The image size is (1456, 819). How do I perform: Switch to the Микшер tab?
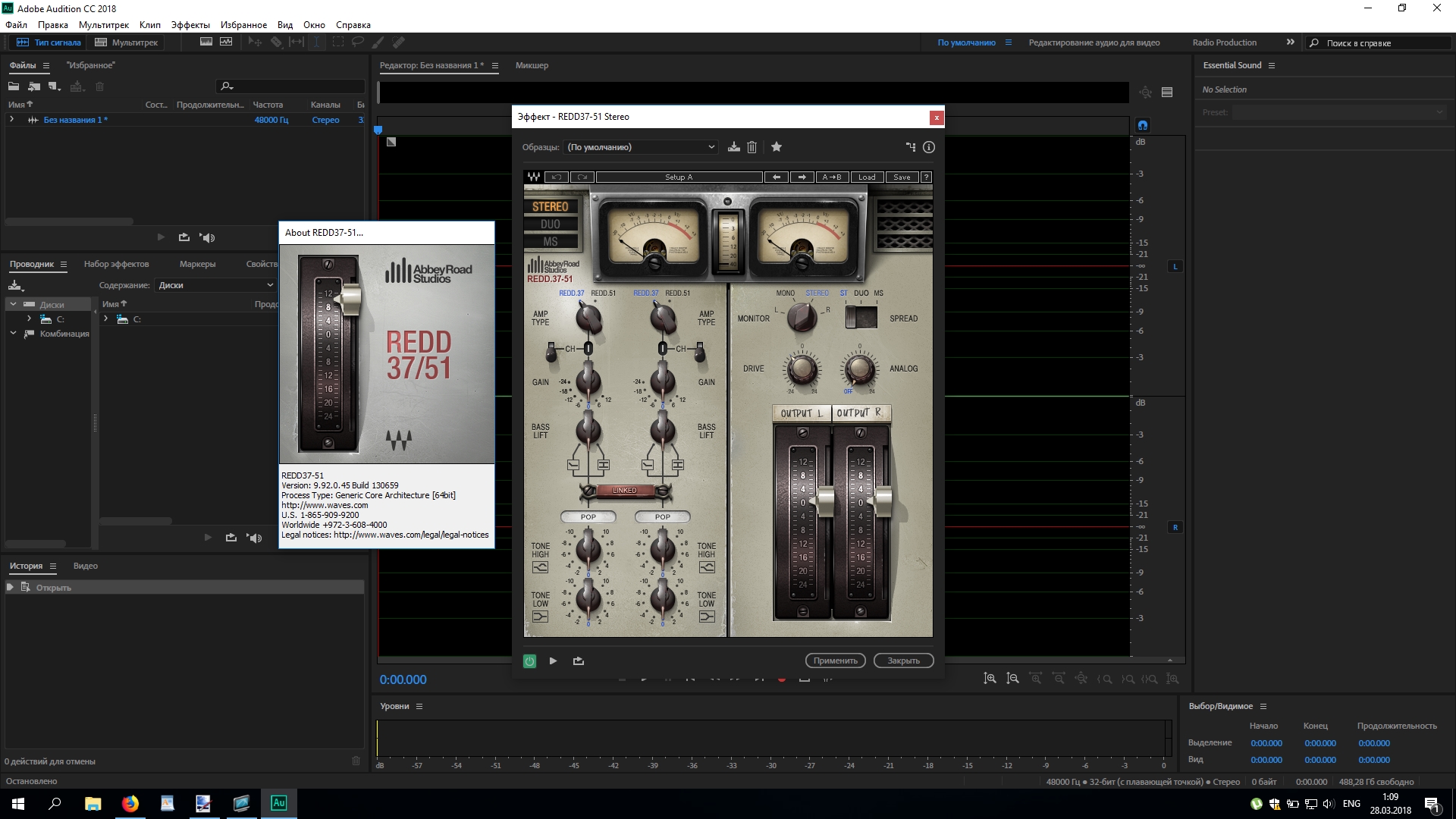(x=532, y=65)
